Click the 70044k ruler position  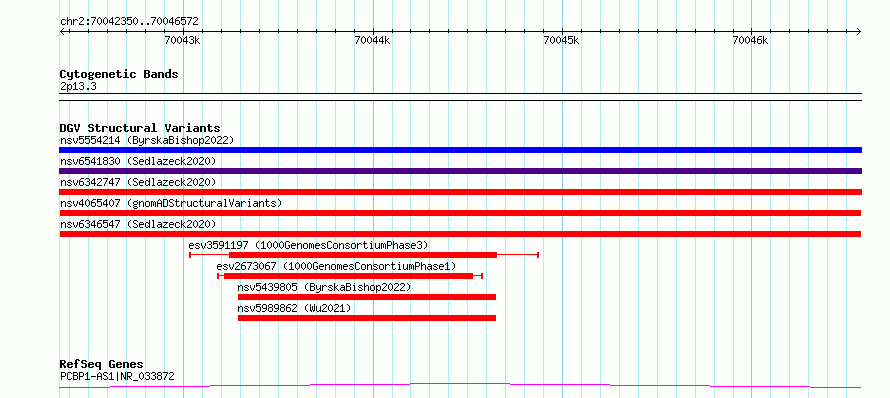click(372, 40)
